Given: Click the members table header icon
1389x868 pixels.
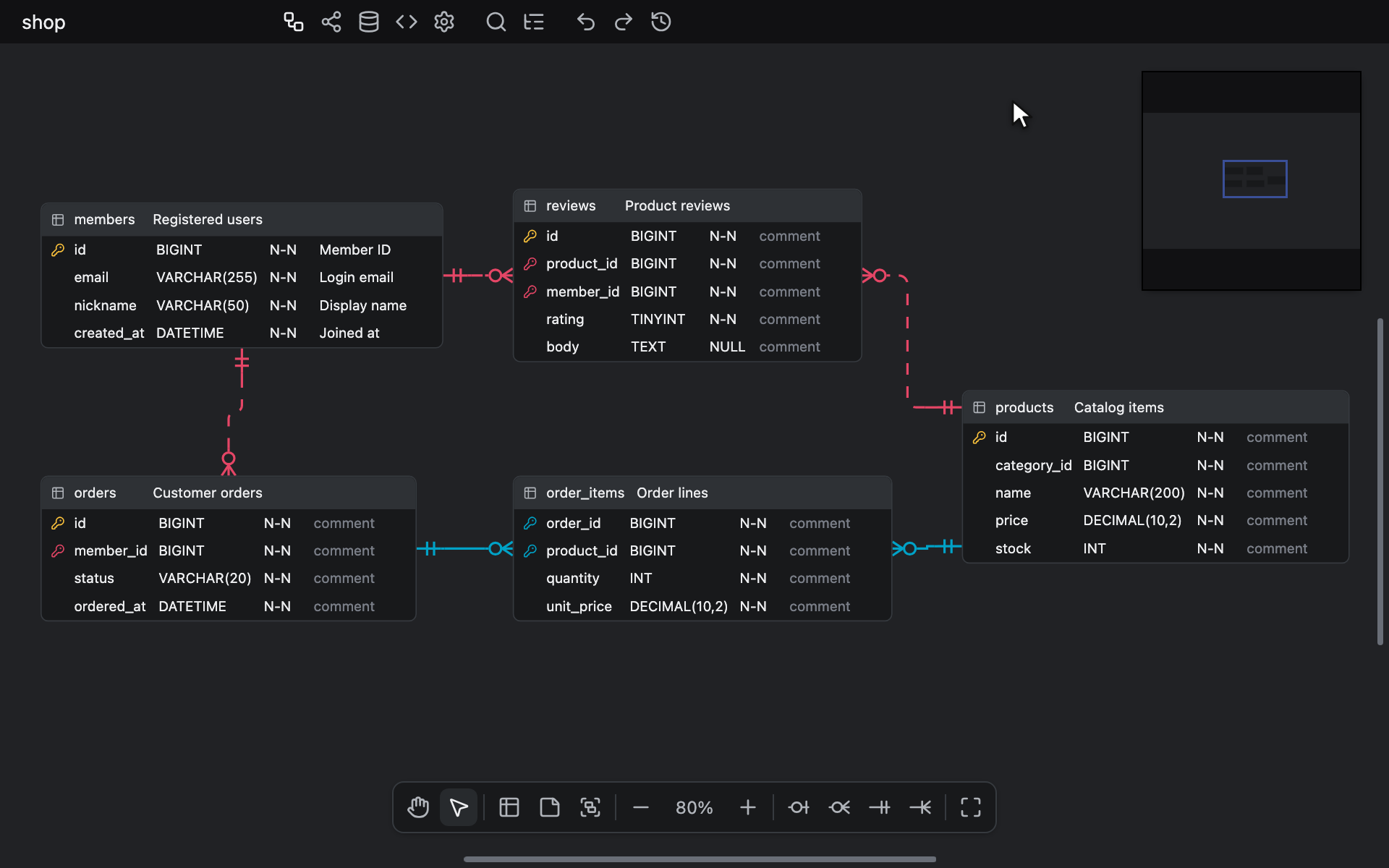Looking at the screenshot, I should pyautogui.click(x=58, y=220).
